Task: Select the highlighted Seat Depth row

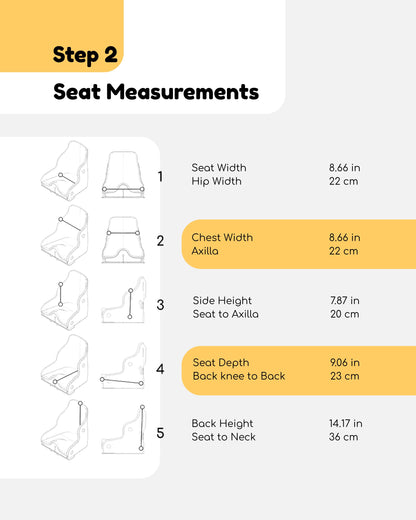Action: (x=299, y=371)
